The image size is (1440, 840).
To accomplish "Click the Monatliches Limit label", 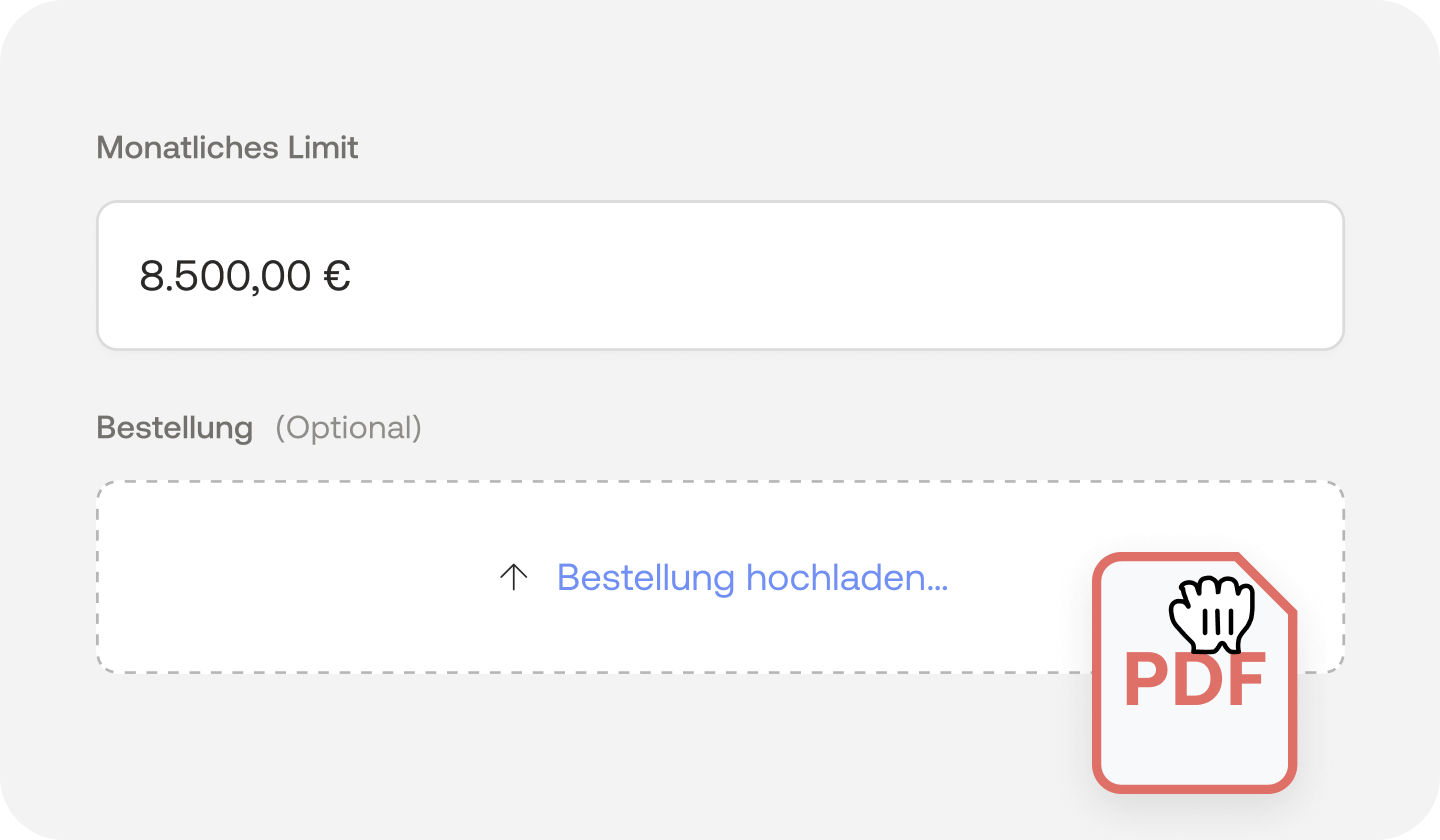I will tap(227, 147).
